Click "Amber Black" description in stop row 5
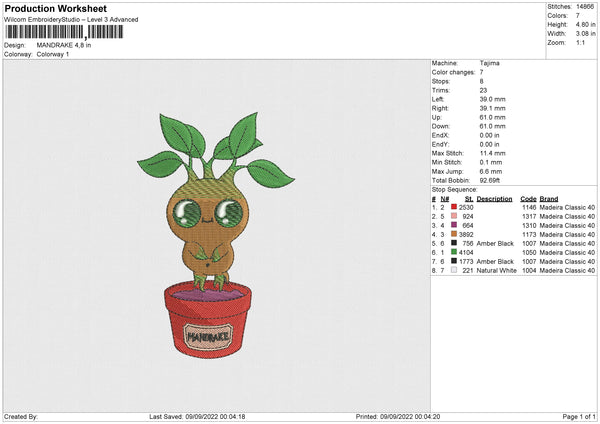This screenshot has height=424, width=600. 495,243
